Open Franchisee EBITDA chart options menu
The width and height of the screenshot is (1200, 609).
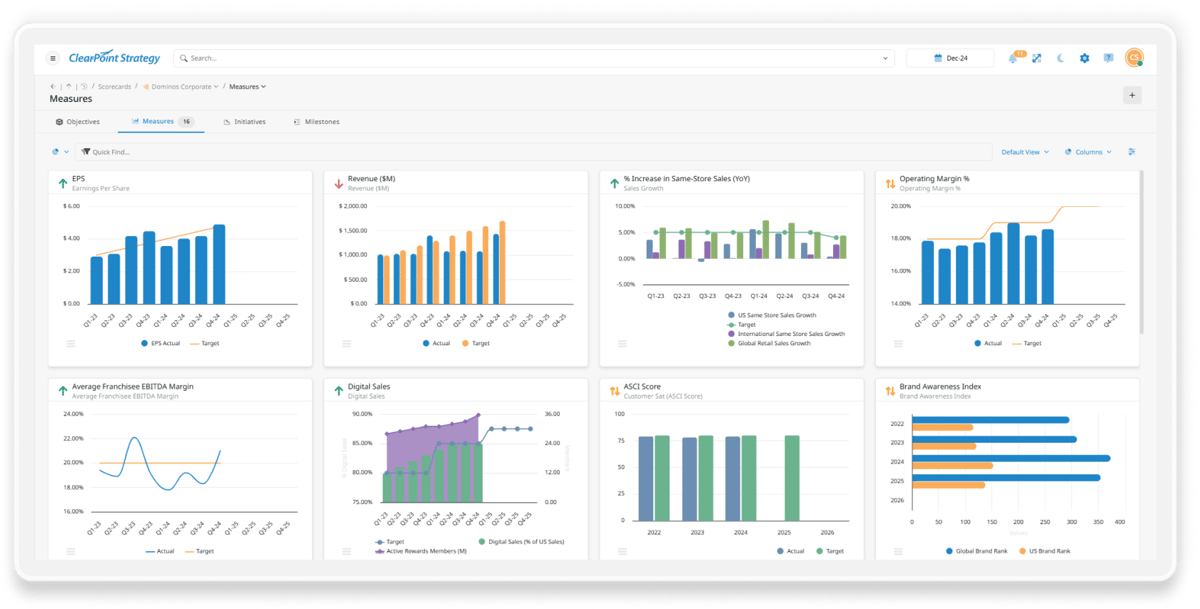[71, 552]
